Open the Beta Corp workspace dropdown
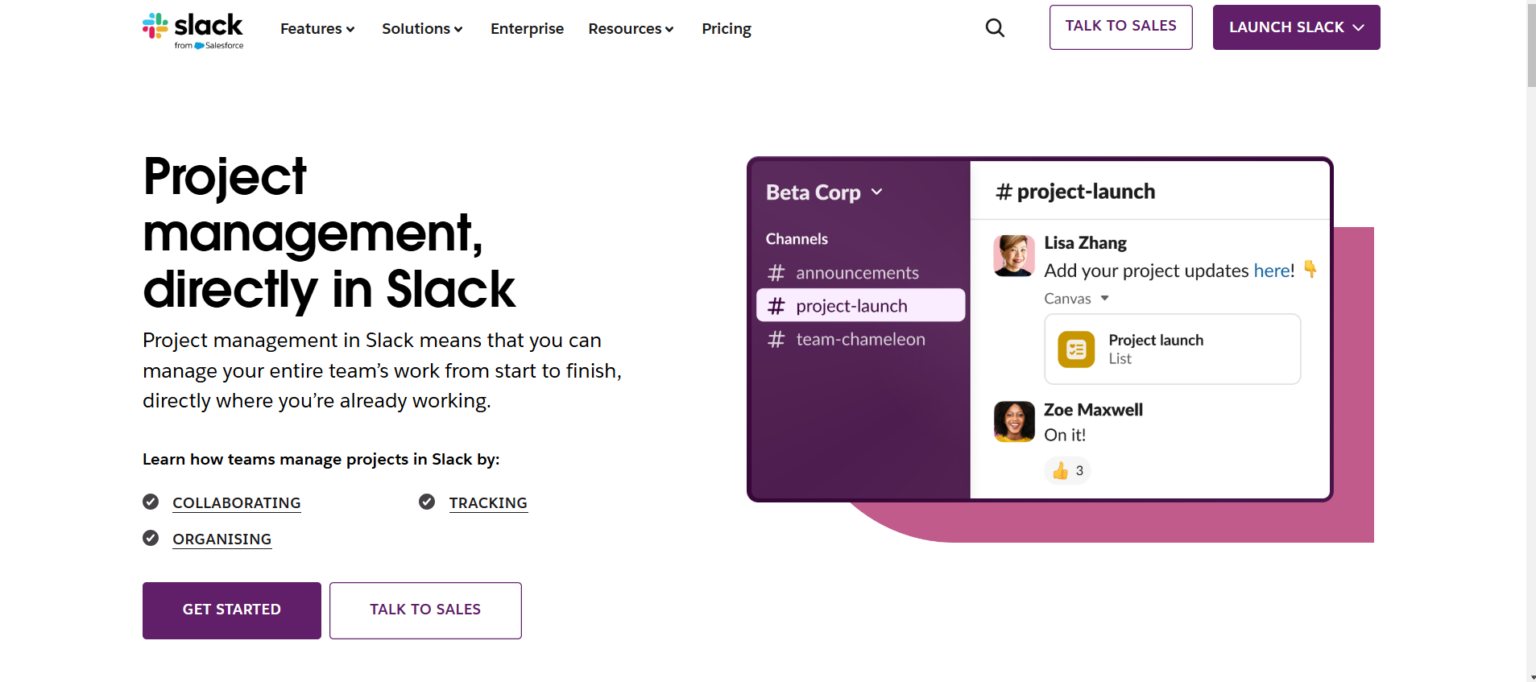The image size is (1536, 682). [823, 192]
